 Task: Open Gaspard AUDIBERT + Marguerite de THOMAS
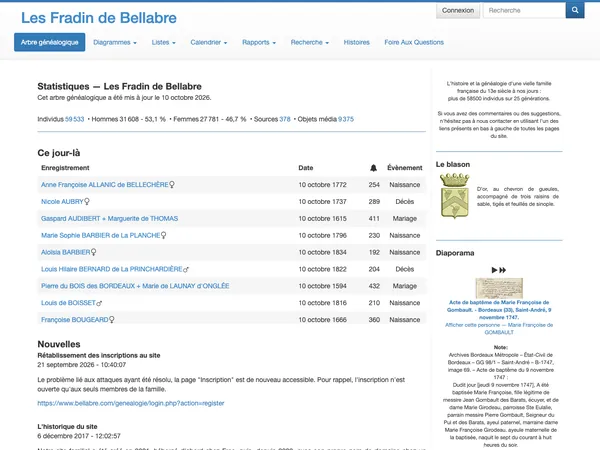click(109, 218)
